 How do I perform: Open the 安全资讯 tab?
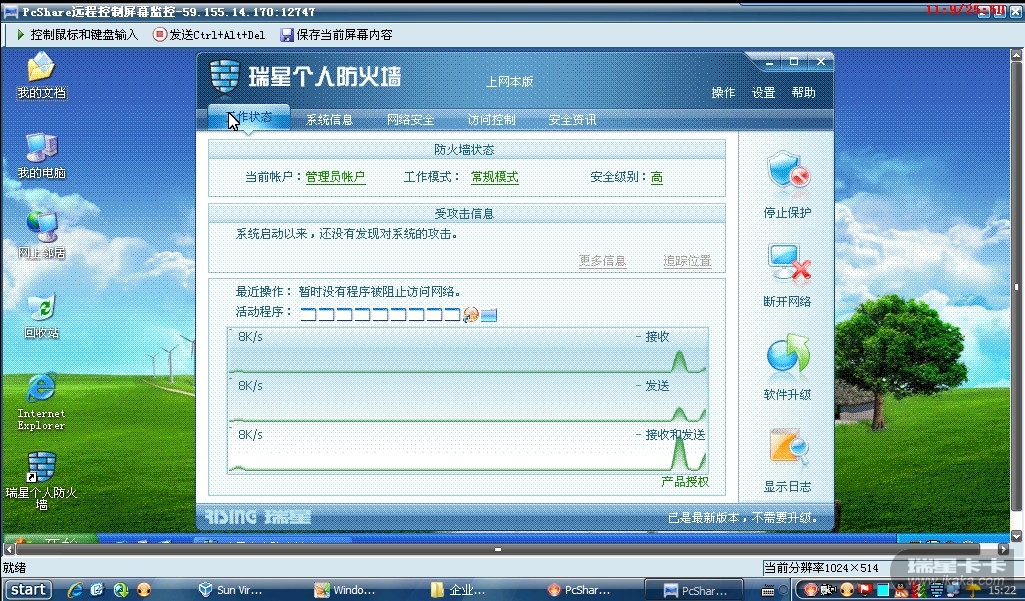(572, 120)
